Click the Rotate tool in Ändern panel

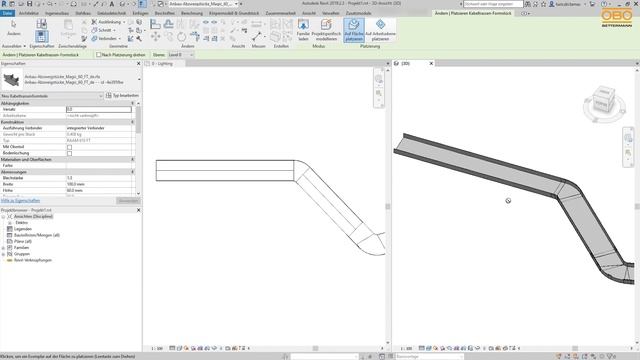[181, 37]
